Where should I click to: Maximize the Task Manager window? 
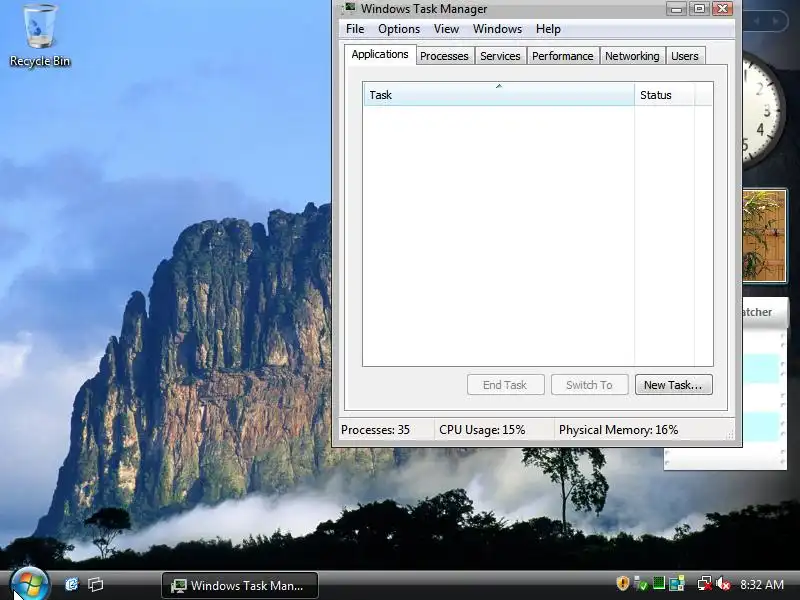699,9
